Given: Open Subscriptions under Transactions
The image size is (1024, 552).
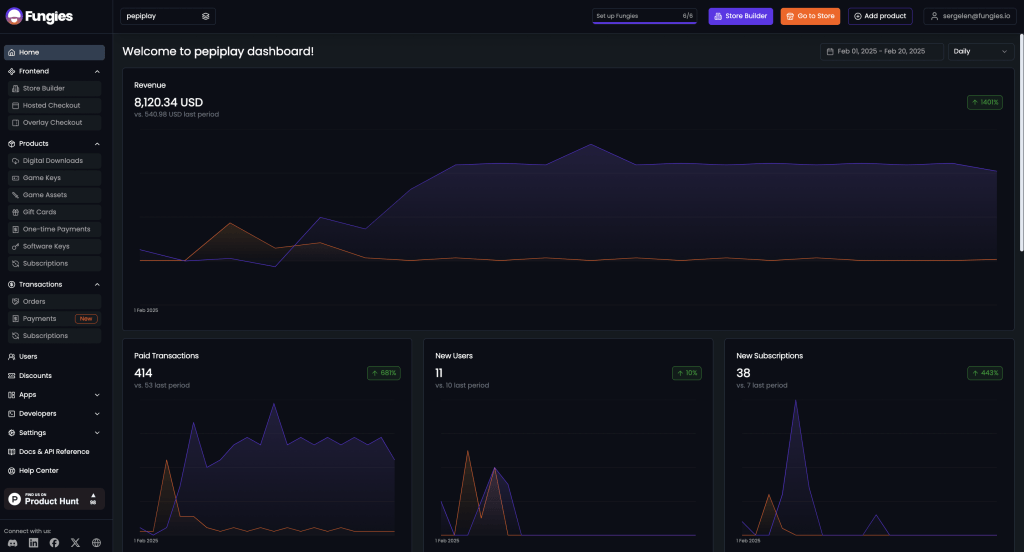Looking at the screenshot, I should pos(54,336).
